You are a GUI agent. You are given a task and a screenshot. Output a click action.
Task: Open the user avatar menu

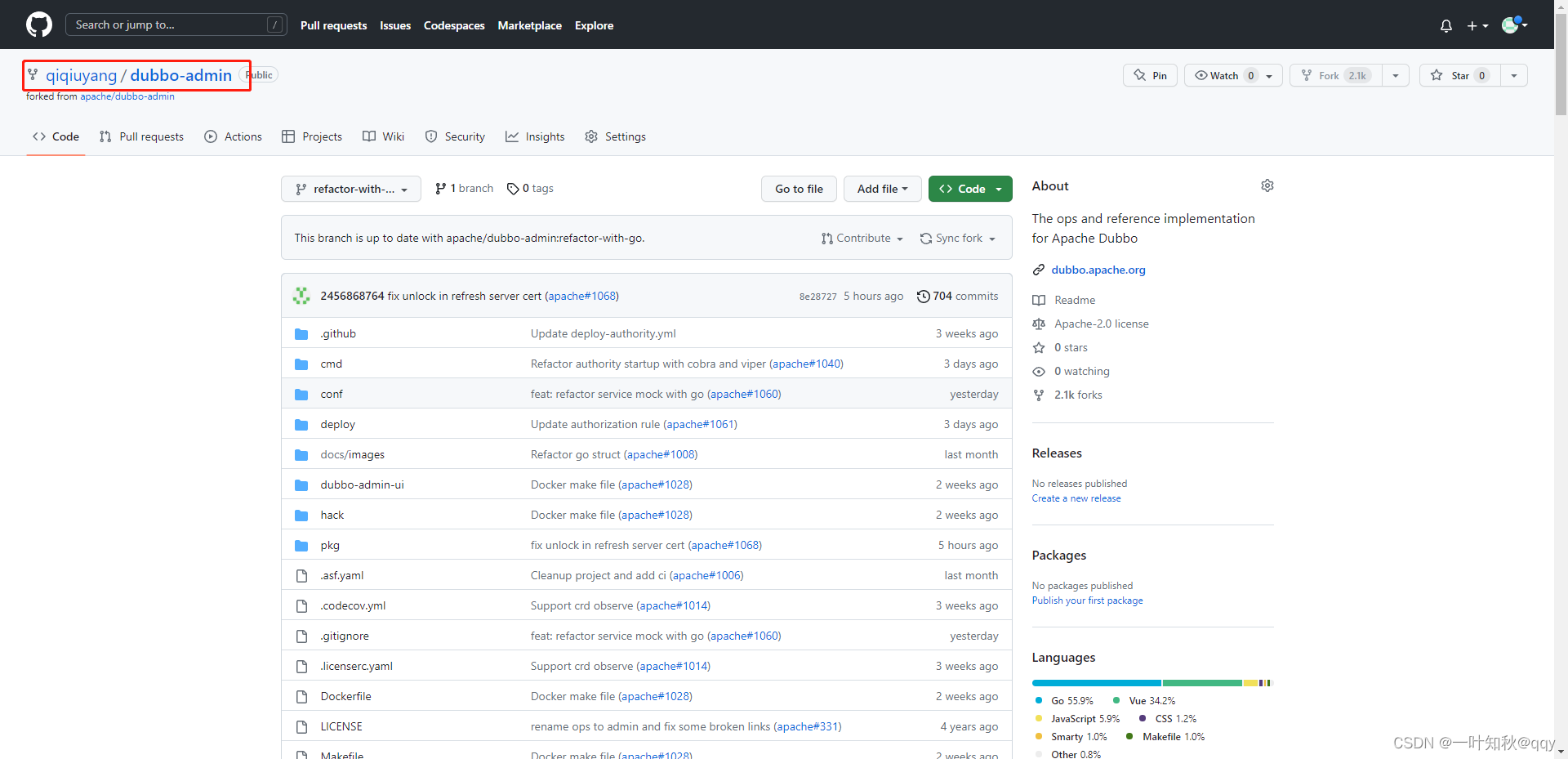pos(1514,25)
